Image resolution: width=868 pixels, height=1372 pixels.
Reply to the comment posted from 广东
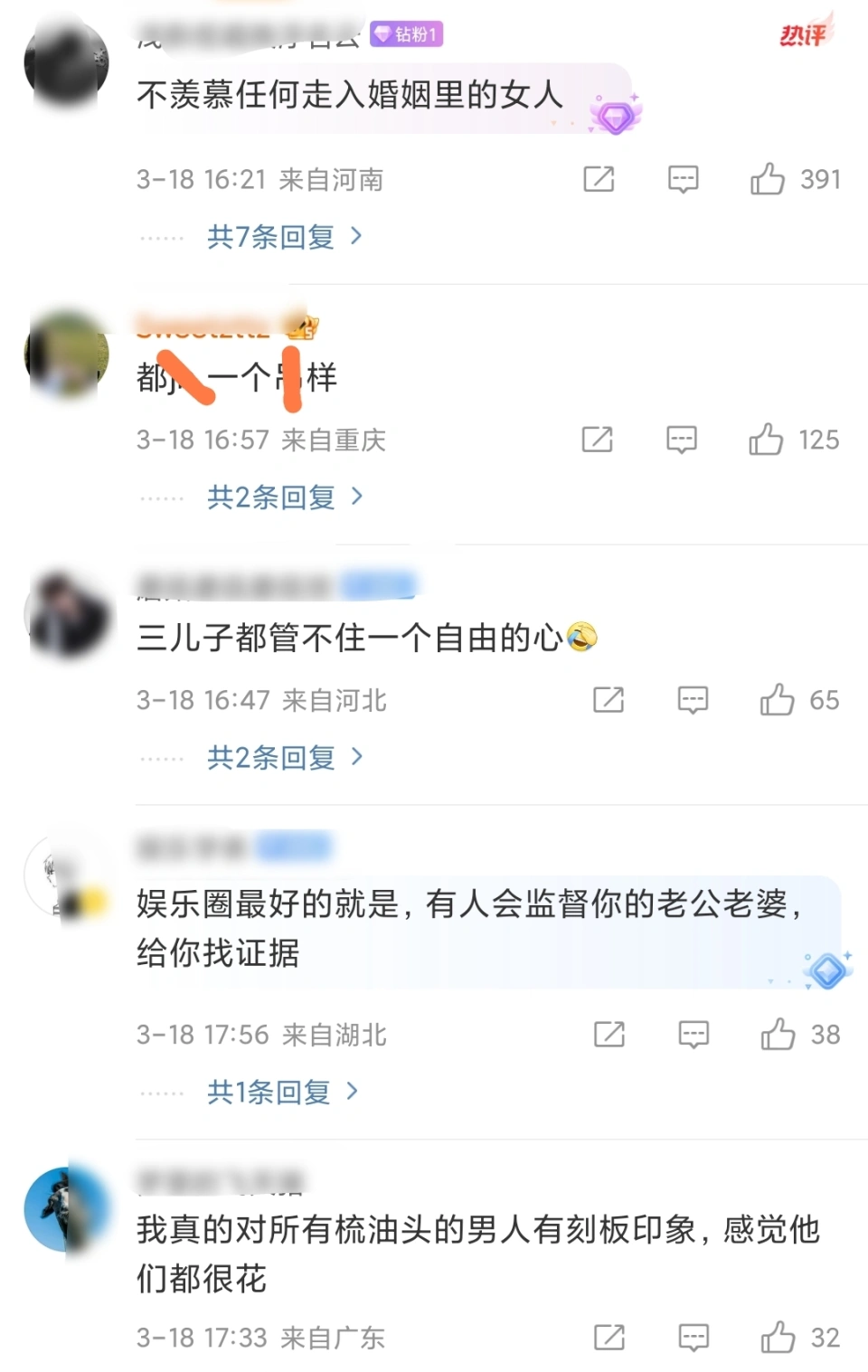tap(693, 1337)
